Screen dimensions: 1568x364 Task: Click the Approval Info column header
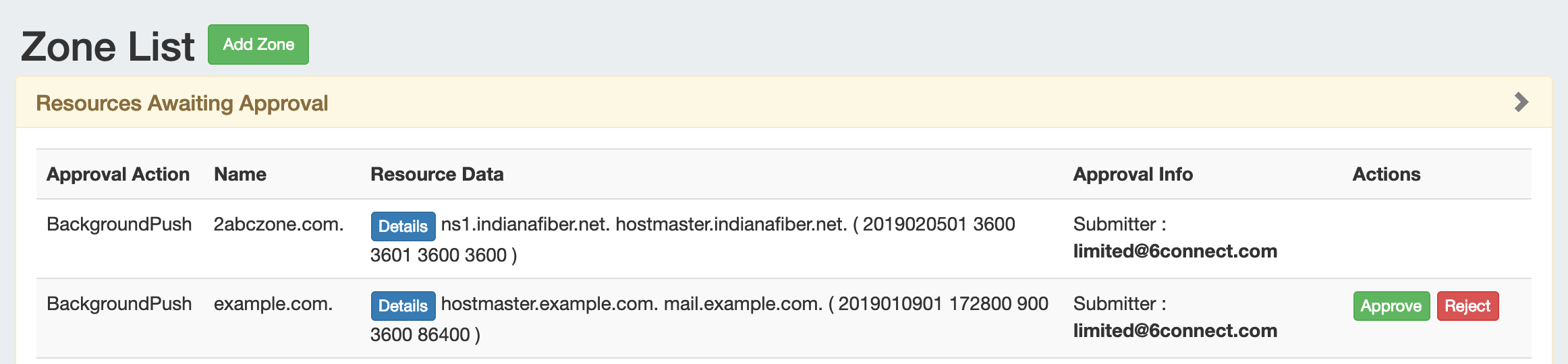[1133, 175]
